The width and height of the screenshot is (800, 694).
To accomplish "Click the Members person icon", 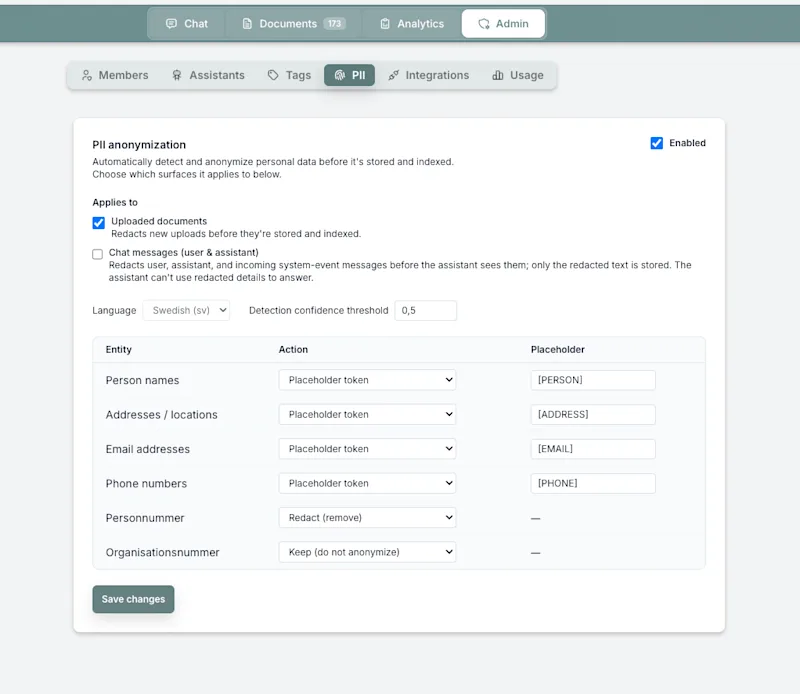I will click(87, 75).
